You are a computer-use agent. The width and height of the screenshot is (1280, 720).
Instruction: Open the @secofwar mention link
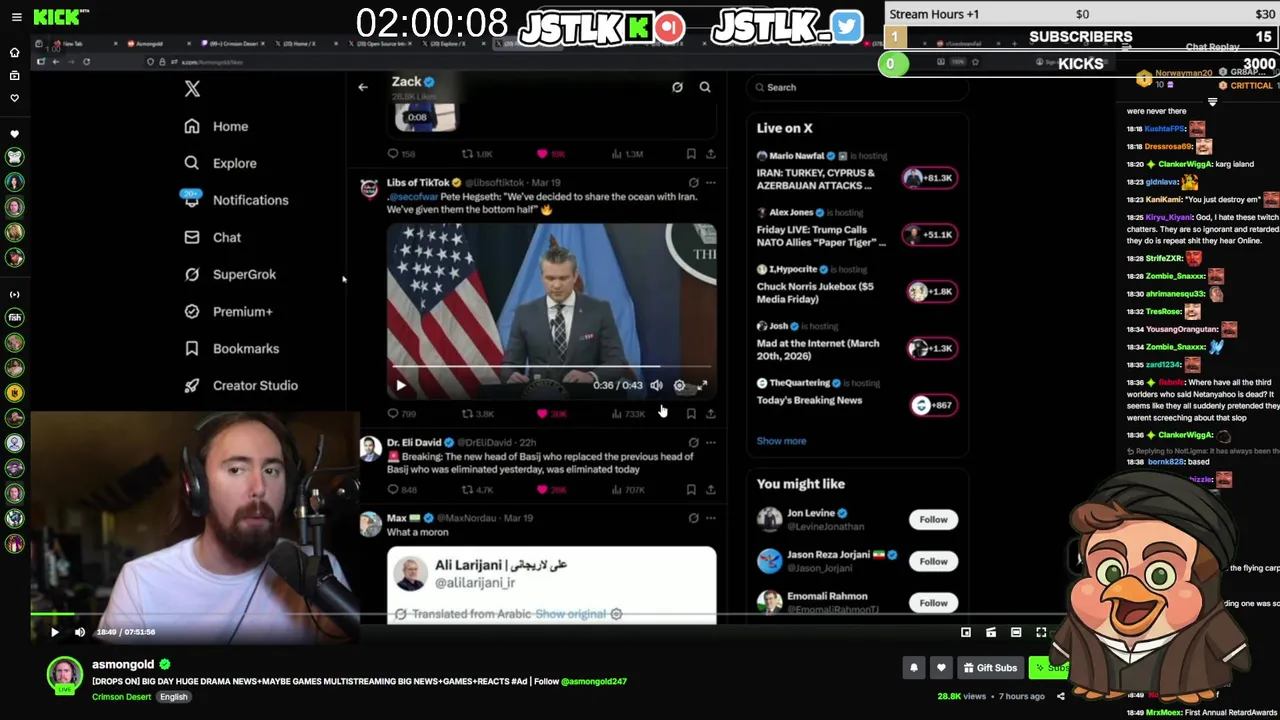412,197
